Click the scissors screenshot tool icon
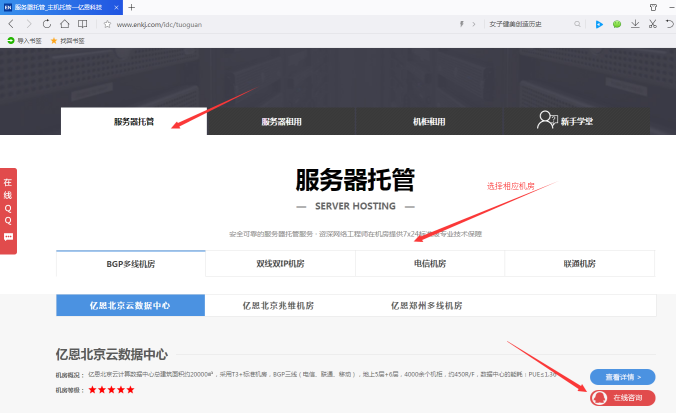This screenshot has height=413, width=676. (652, 23)
